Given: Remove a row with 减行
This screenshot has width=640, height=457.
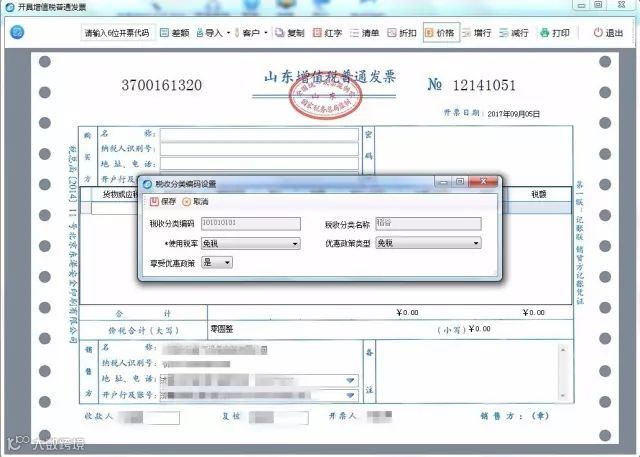Looking at the screenshot, I should 514,33.
